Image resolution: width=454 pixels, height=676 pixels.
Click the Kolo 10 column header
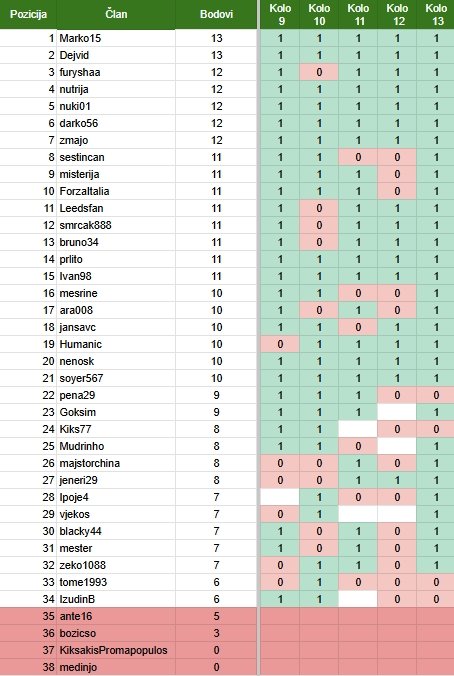319,14
